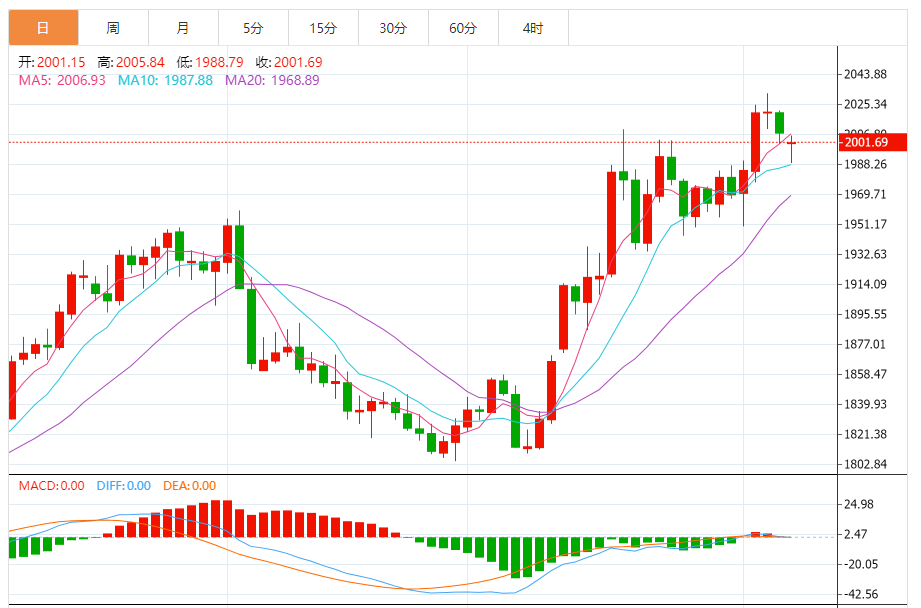Open the 30分 timeframe tab
The width and height of the screenshot is (921, 608).
393,28
